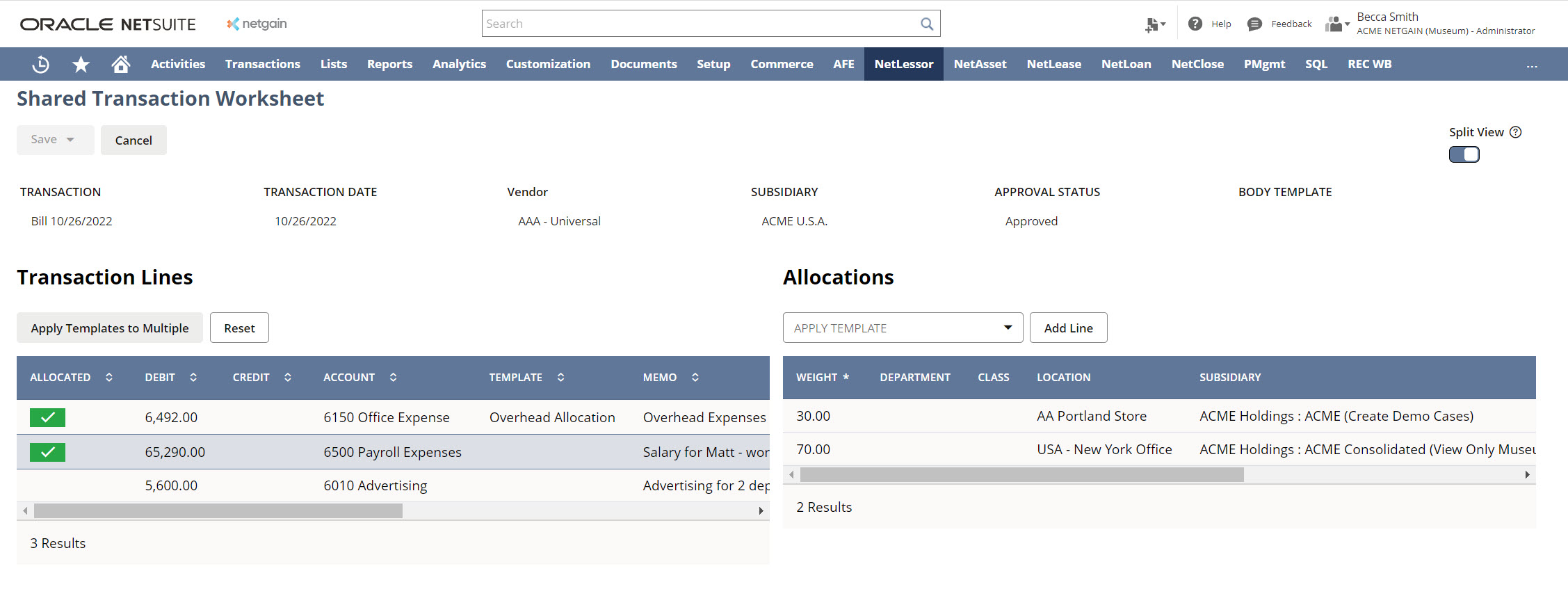Open the Analytics menu

pyautogui.click(x=459, y=64)
